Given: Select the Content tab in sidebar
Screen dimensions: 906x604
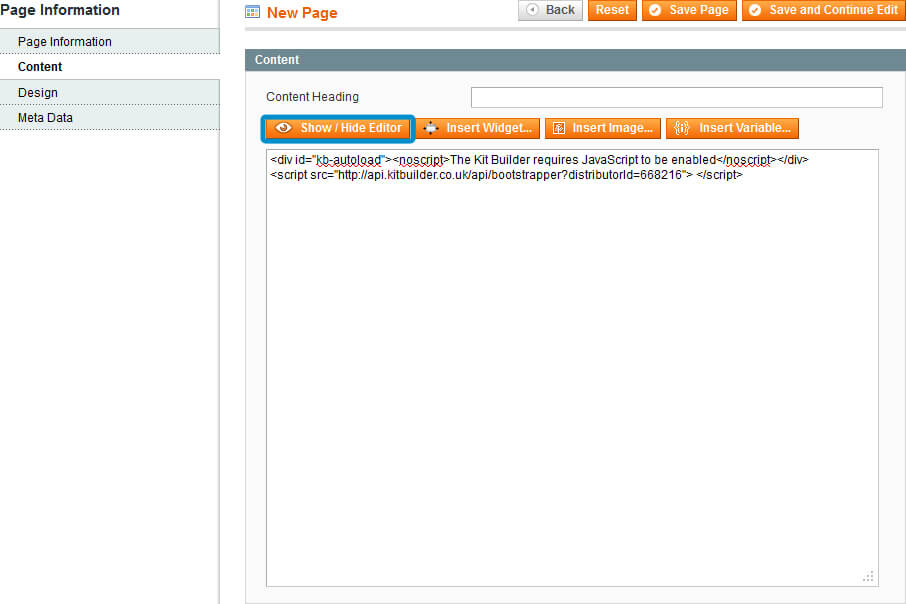Looking at the screenshot, I should 110,66.
